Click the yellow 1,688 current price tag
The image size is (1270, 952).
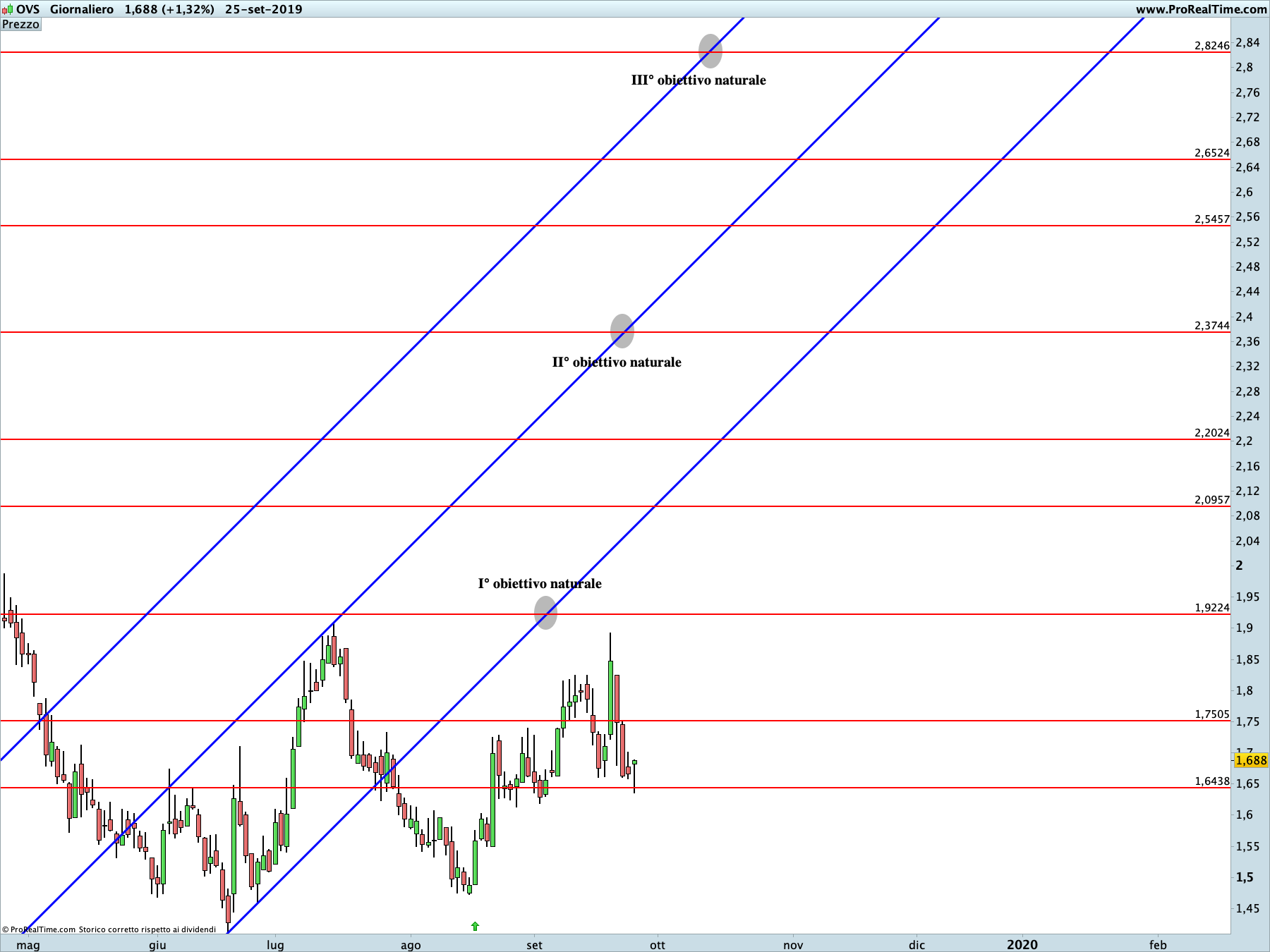[1251, 760]
